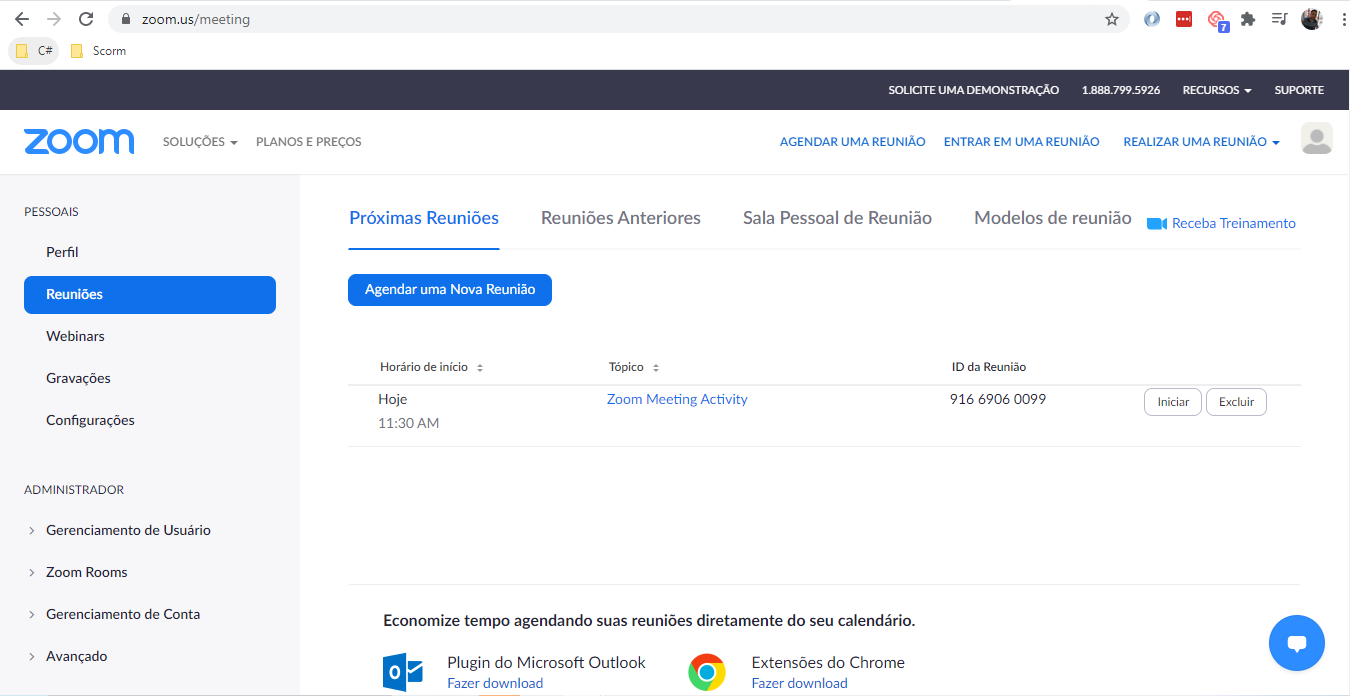
Task: Open the Realizar uma Reunião dropdown
Action: [x=1201, y=142]
